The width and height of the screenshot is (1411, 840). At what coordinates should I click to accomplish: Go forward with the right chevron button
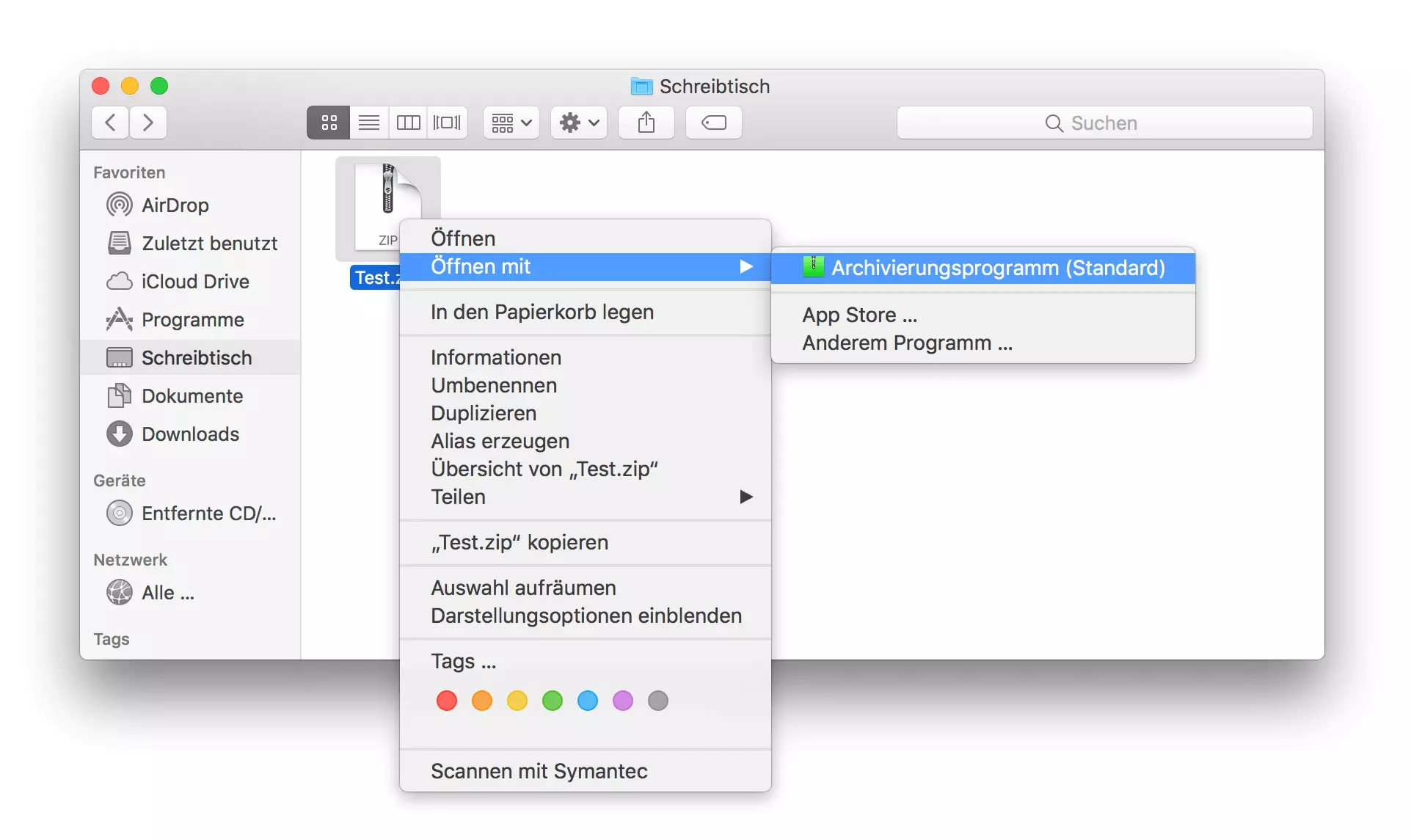point(148,123)
